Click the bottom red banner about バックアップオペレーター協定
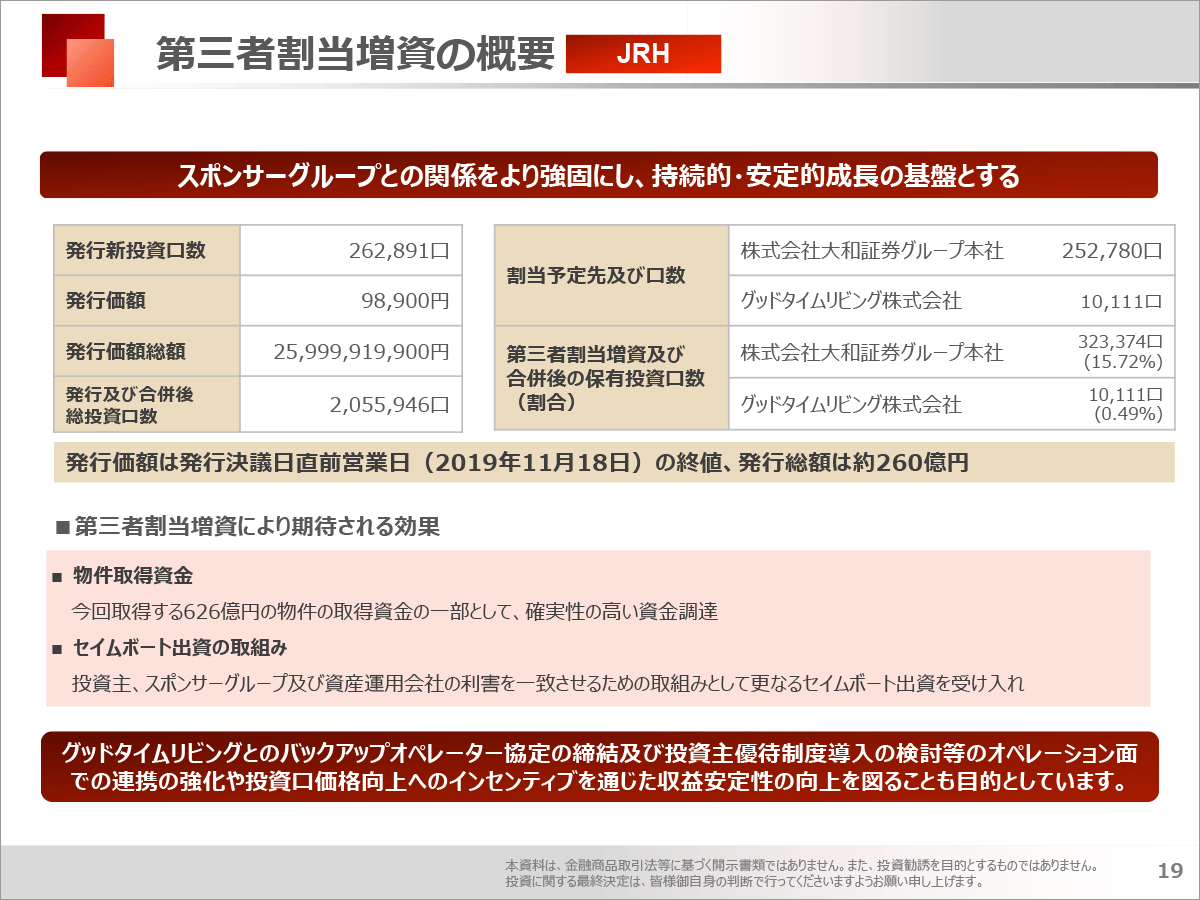 pyautogui.click(x=599, y=766)
